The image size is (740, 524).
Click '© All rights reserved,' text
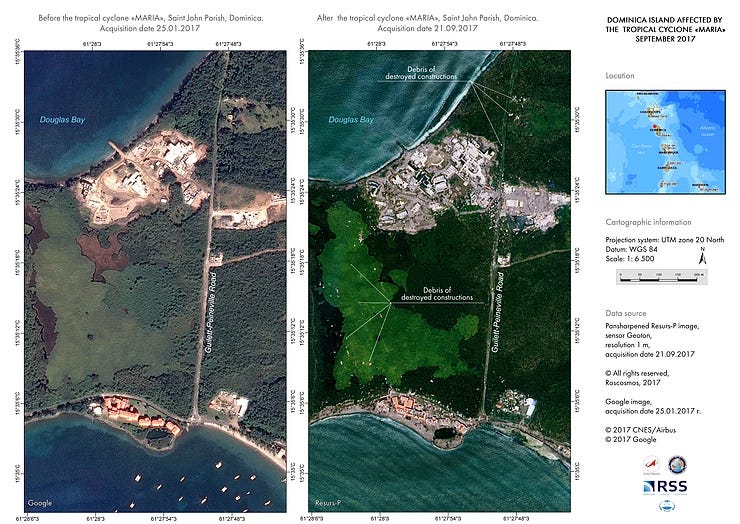(637, 373)
